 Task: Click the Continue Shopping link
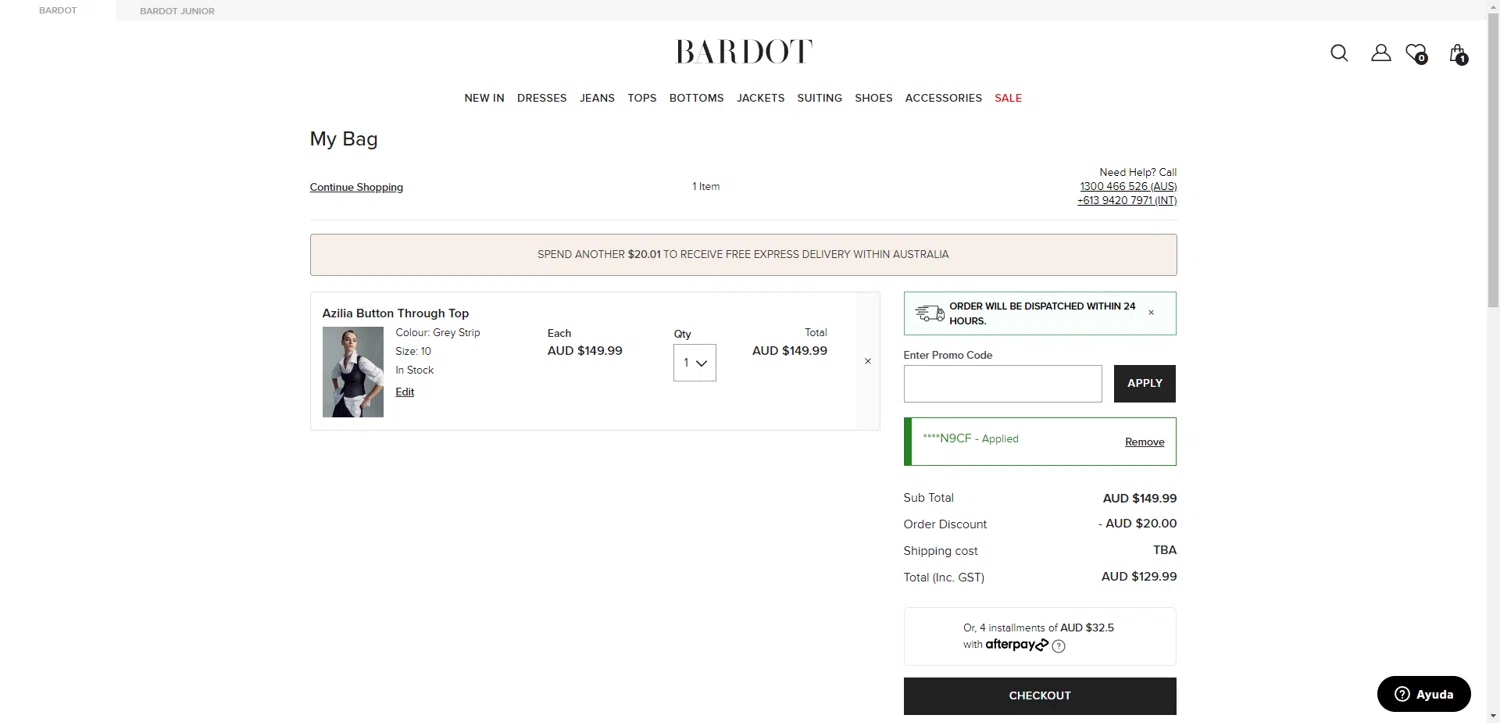(356, 187)
